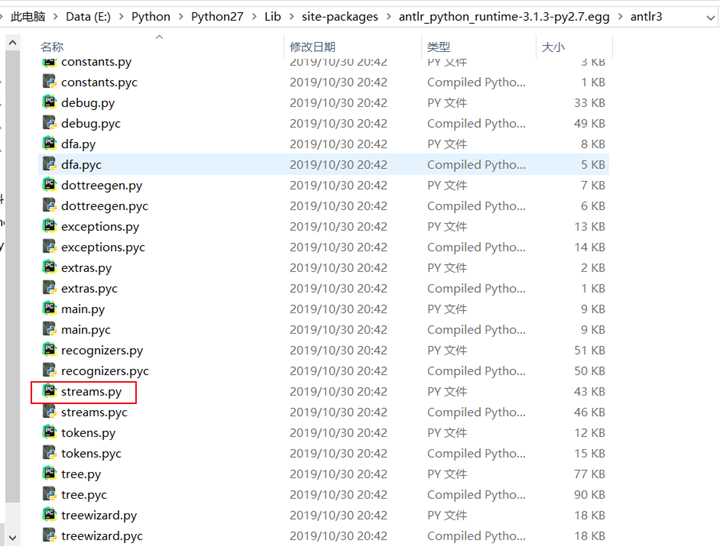Viewport: 720px width, 553px height.
Task: Expand chevron after site-packages breadcrumb
Action: coord(388,17)
